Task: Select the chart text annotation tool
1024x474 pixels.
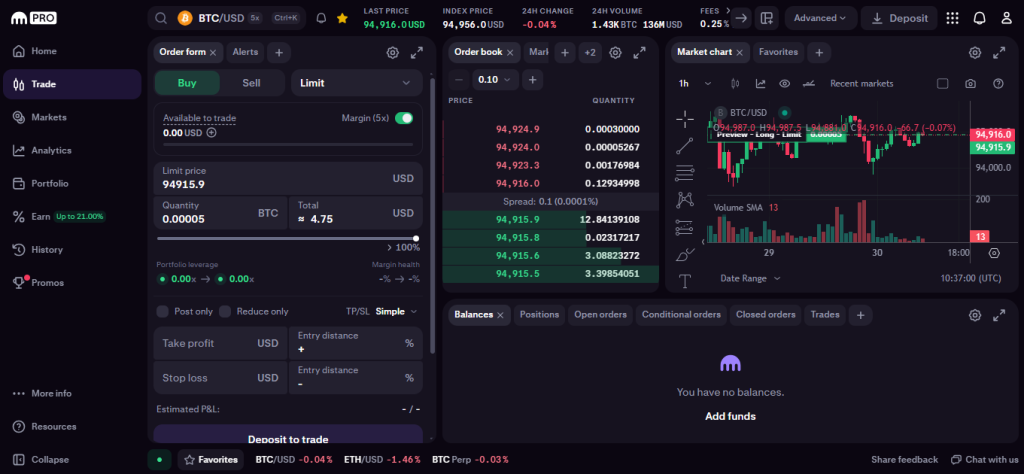Action: [x=684, y=281]
